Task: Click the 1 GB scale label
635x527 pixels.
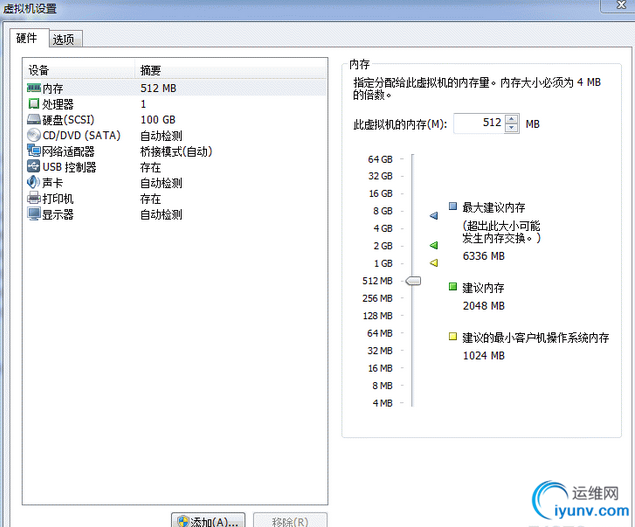Action: click(383, 263)
